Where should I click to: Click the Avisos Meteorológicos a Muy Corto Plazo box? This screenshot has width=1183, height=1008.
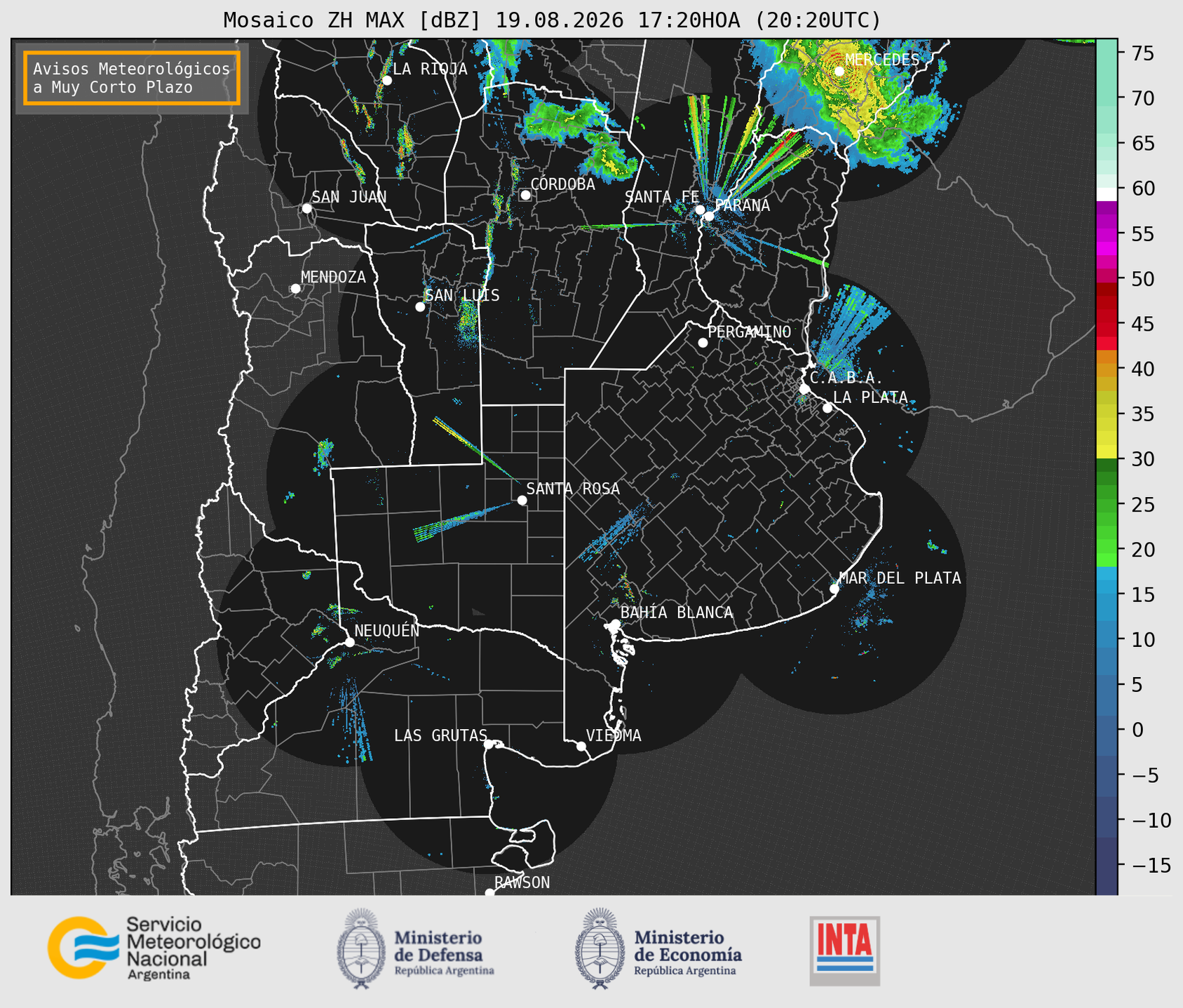click(x=132, y=78)
